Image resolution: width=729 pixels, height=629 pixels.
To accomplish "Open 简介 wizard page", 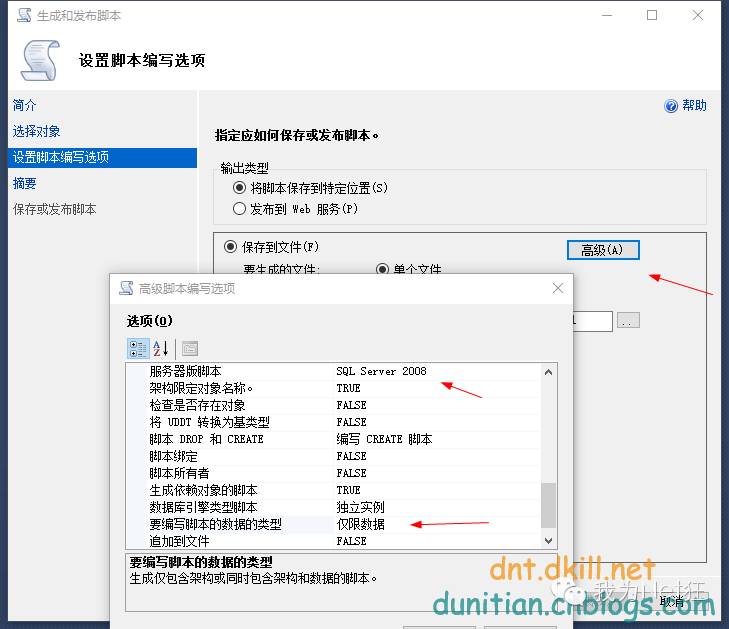I will click(24, 105).
